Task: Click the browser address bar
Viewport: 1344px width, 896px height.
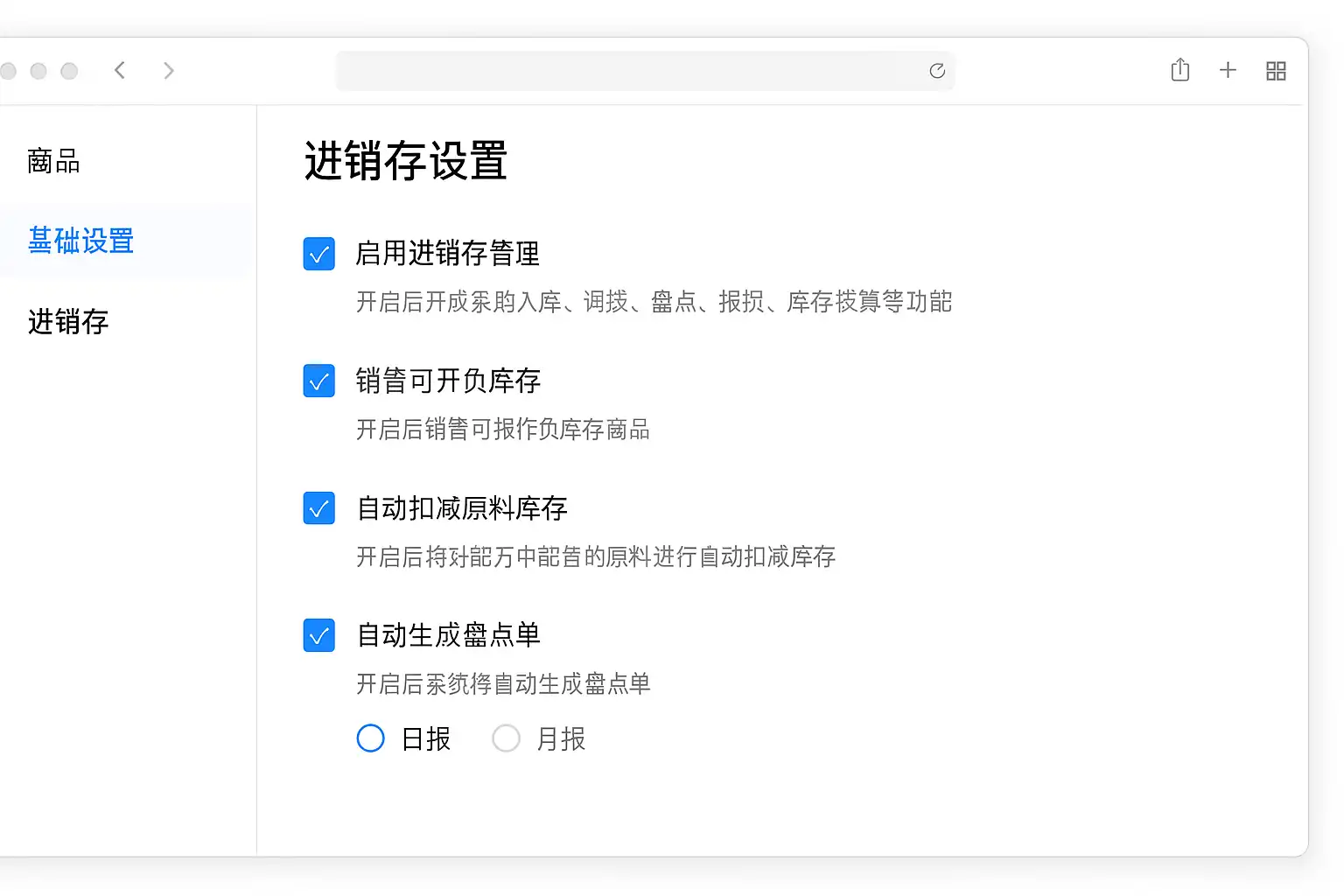Action: [630, 71]
